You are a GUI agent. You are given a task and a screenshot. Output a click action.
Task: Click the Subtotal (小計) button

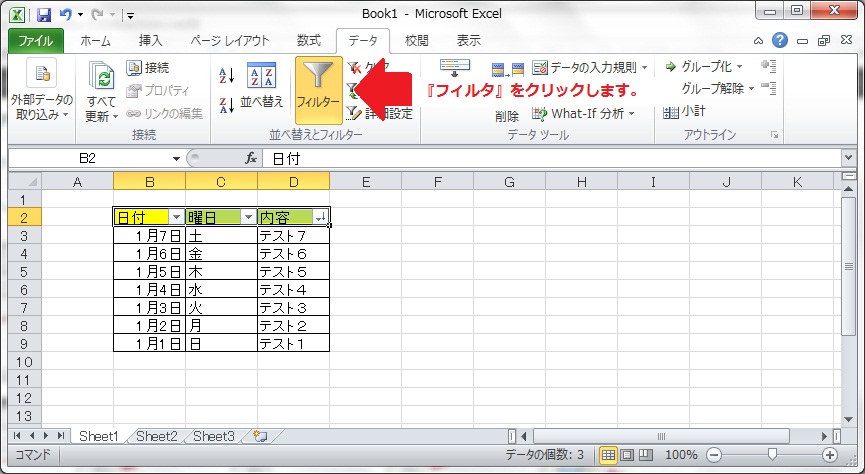pos(684,111)
